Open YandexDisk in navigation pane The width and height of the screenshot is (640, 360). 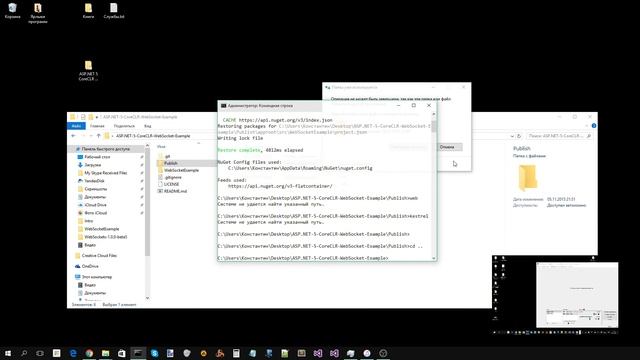(94, 181)
